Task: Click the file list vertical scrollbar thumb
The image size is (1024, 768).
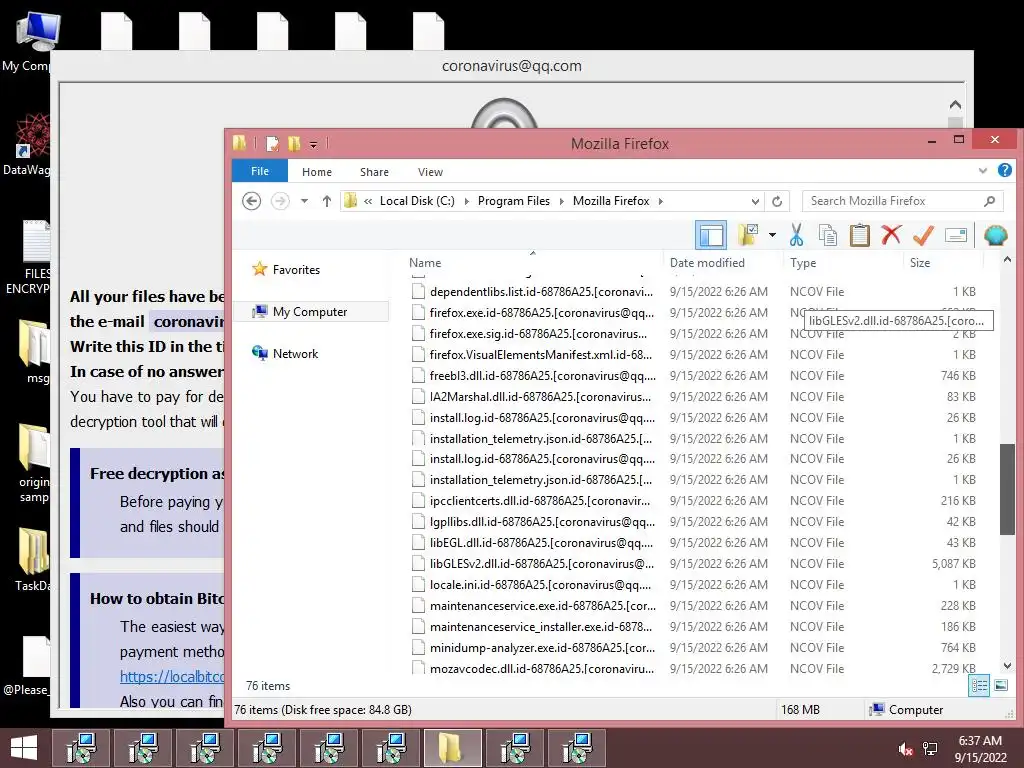Action: tap(1007, 488)
